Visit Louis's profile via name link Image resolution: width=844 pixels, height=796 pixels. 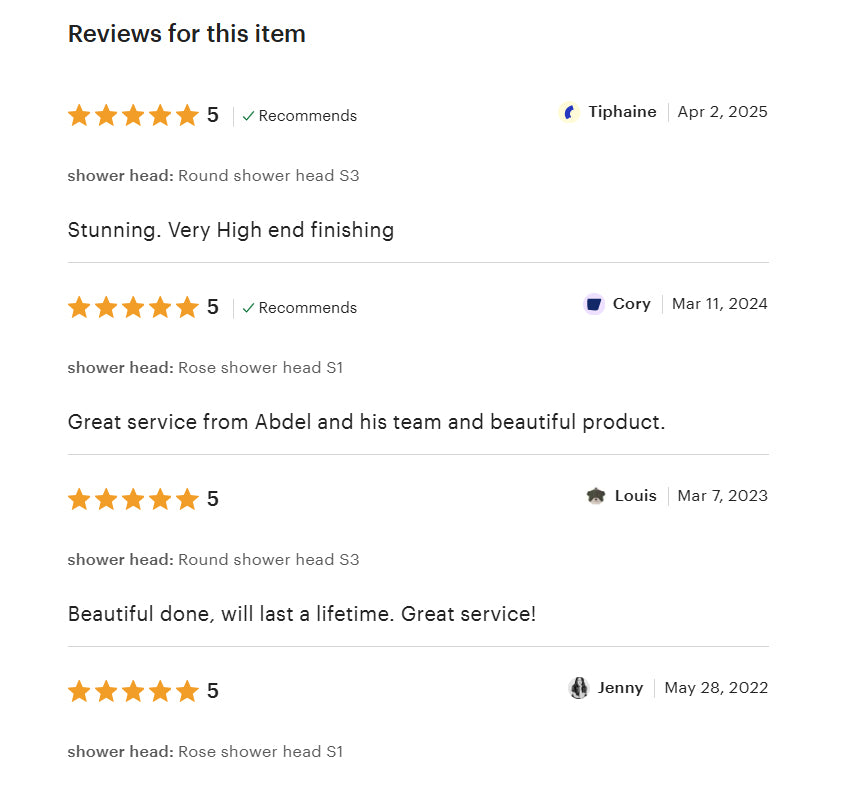[x=635, y=496]
